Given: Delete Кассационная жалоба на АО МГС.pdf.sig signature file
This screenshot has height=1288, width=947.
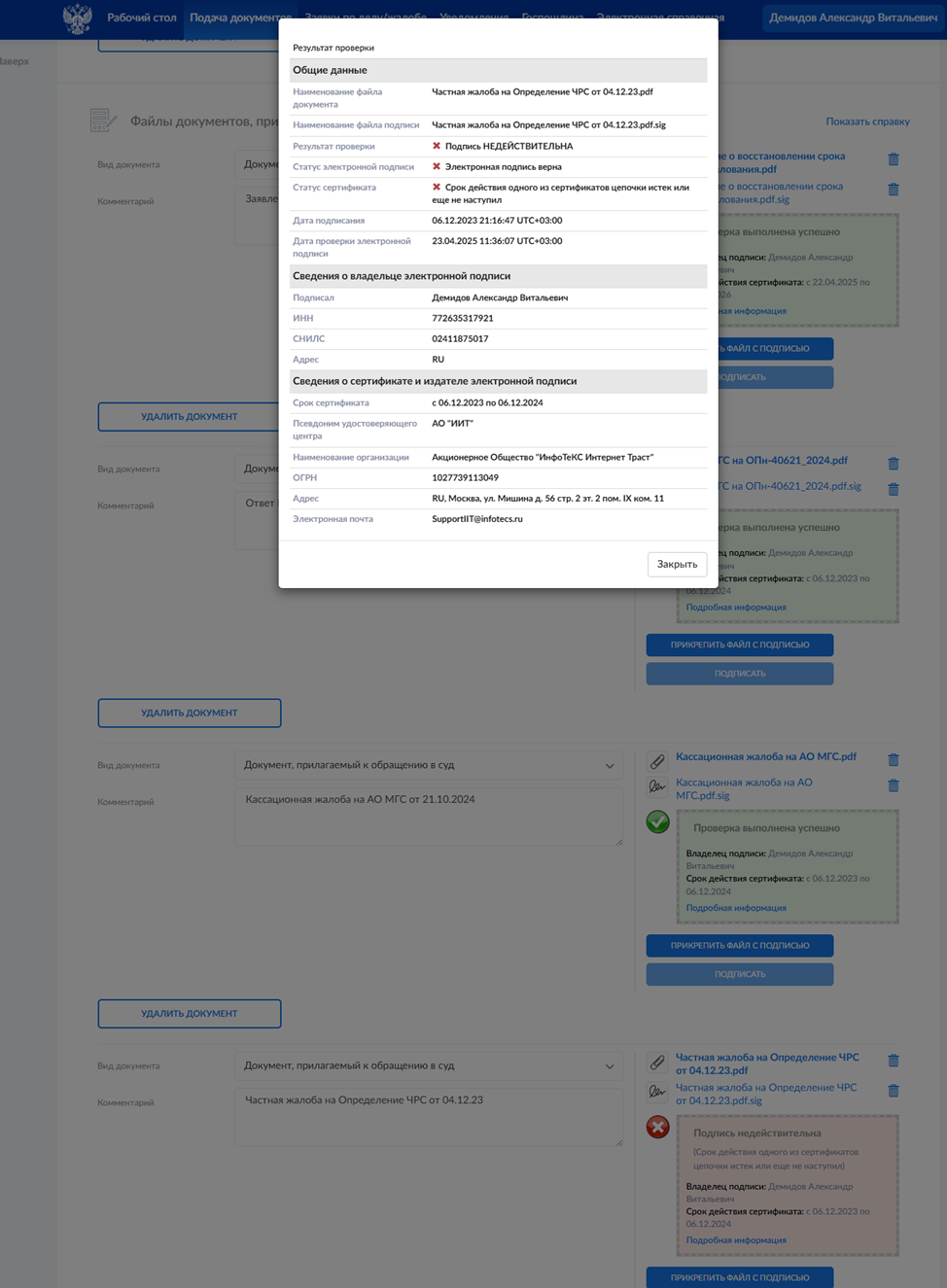Looking at the screenshot, I should pos(893,785).
